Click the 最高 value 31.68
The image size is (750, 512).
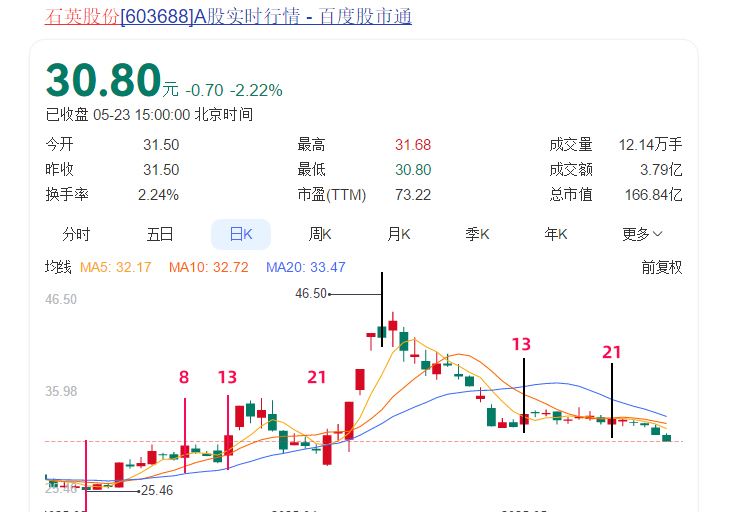pos(413,145)
